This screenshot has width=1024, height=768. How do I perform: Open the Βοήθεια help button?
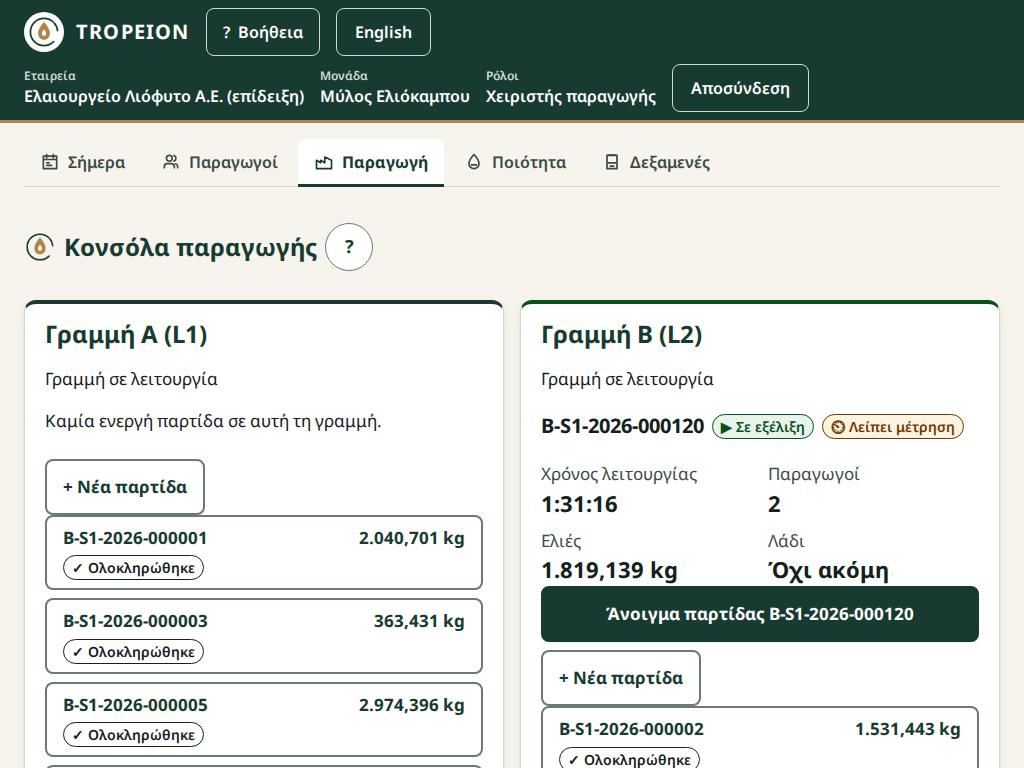click(263, 32)
